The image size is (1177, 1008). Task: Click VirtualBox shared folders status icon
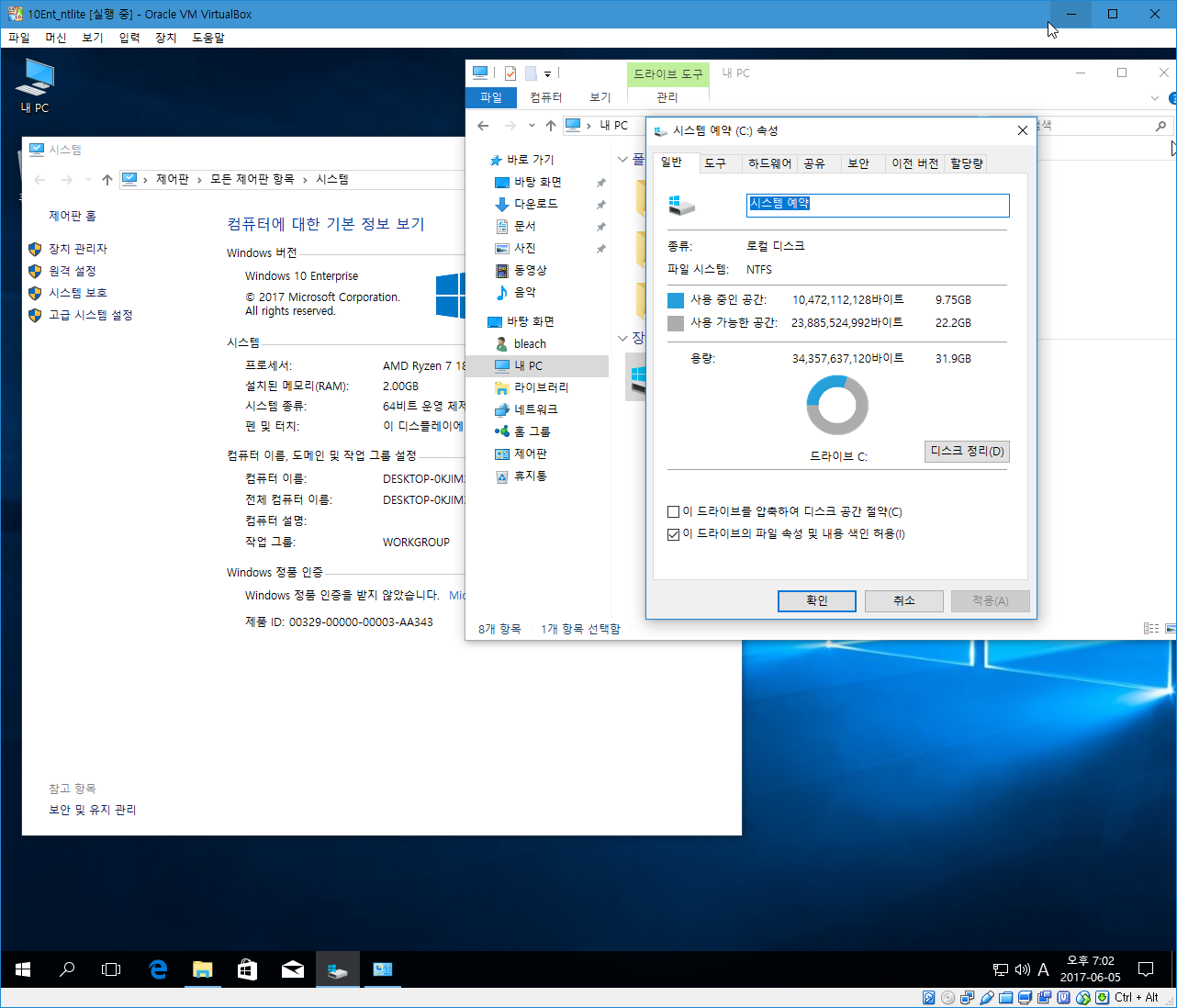click(x=1006, y=998)
